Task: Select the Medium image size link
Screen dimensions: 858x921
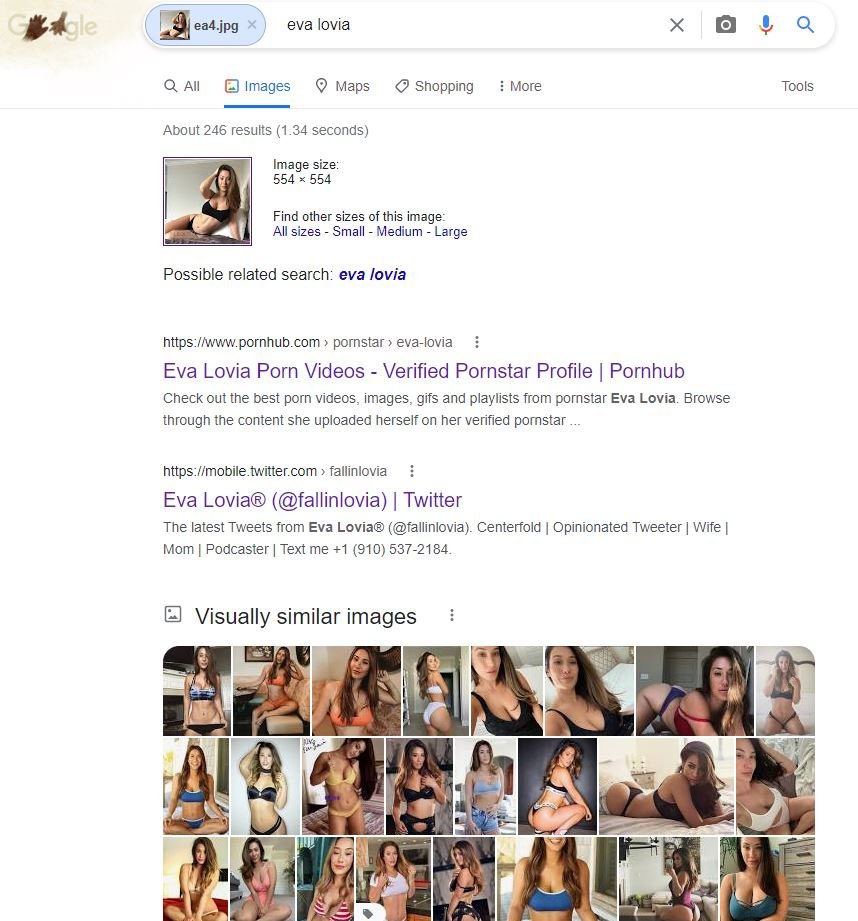Action: [399, 231]
